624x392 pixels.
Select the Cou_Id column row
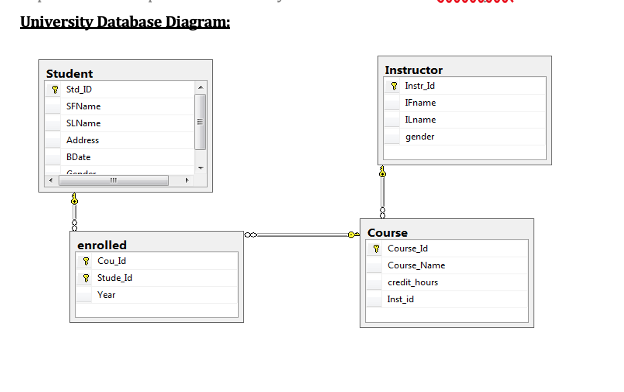pos(157,261)
